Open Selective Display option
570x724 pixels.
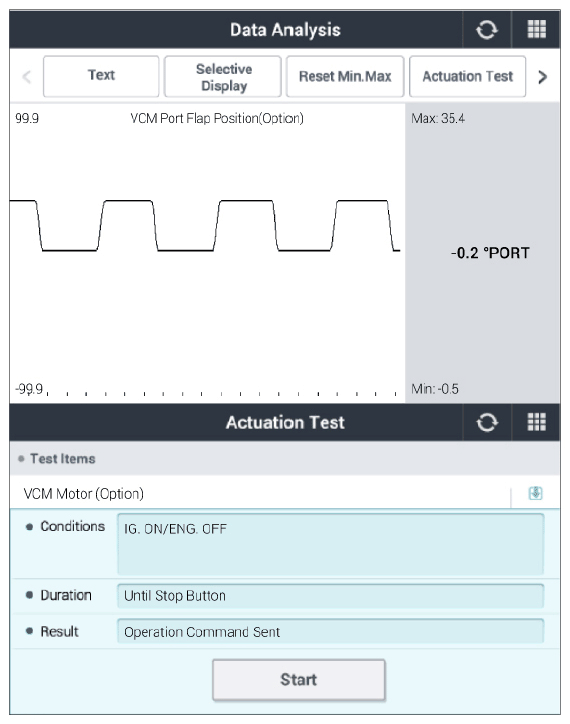click(223, 76)
